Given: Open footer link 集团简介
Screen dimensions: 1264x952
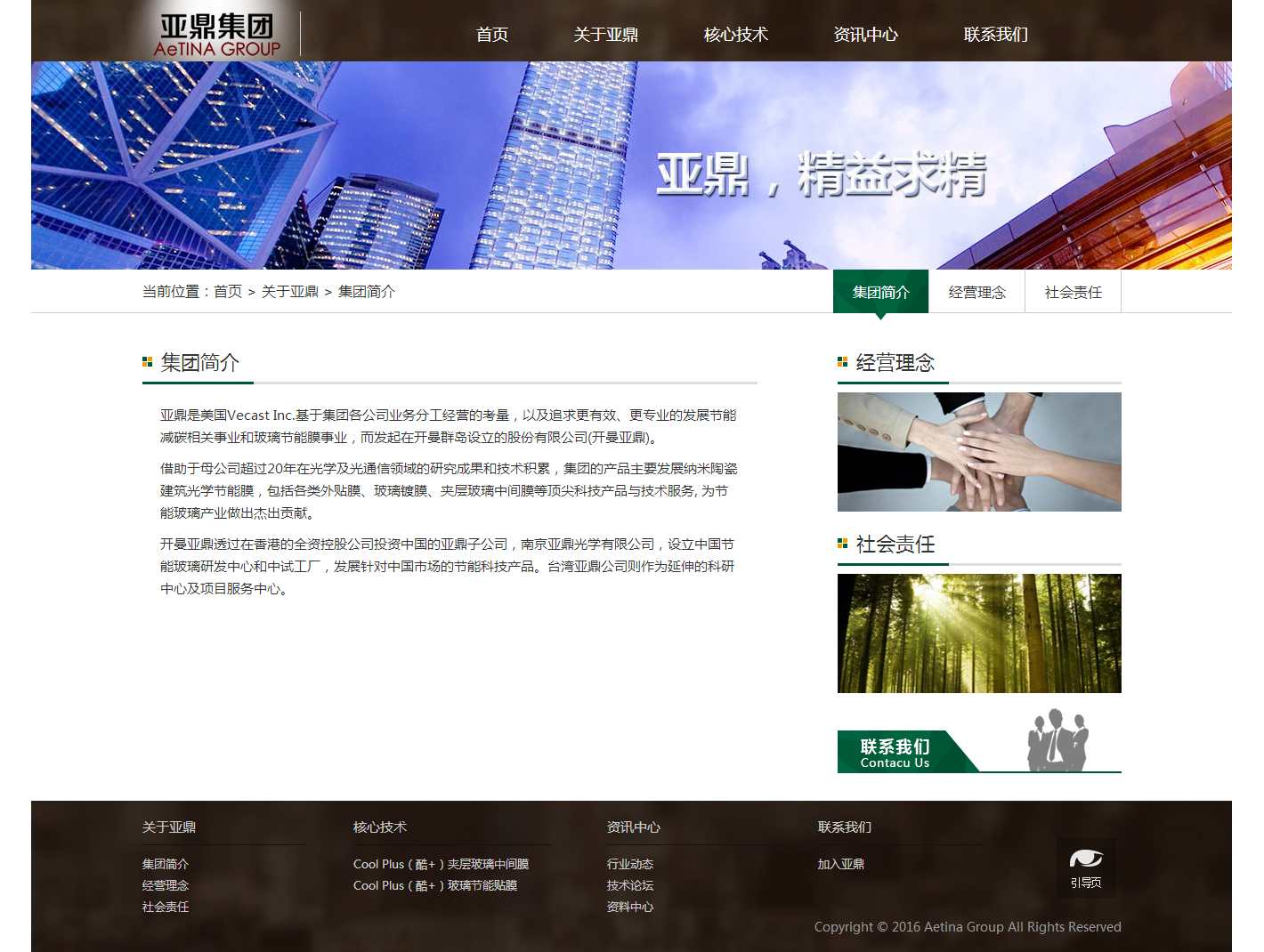Looking at the screenshot, I should pos(166,864).
